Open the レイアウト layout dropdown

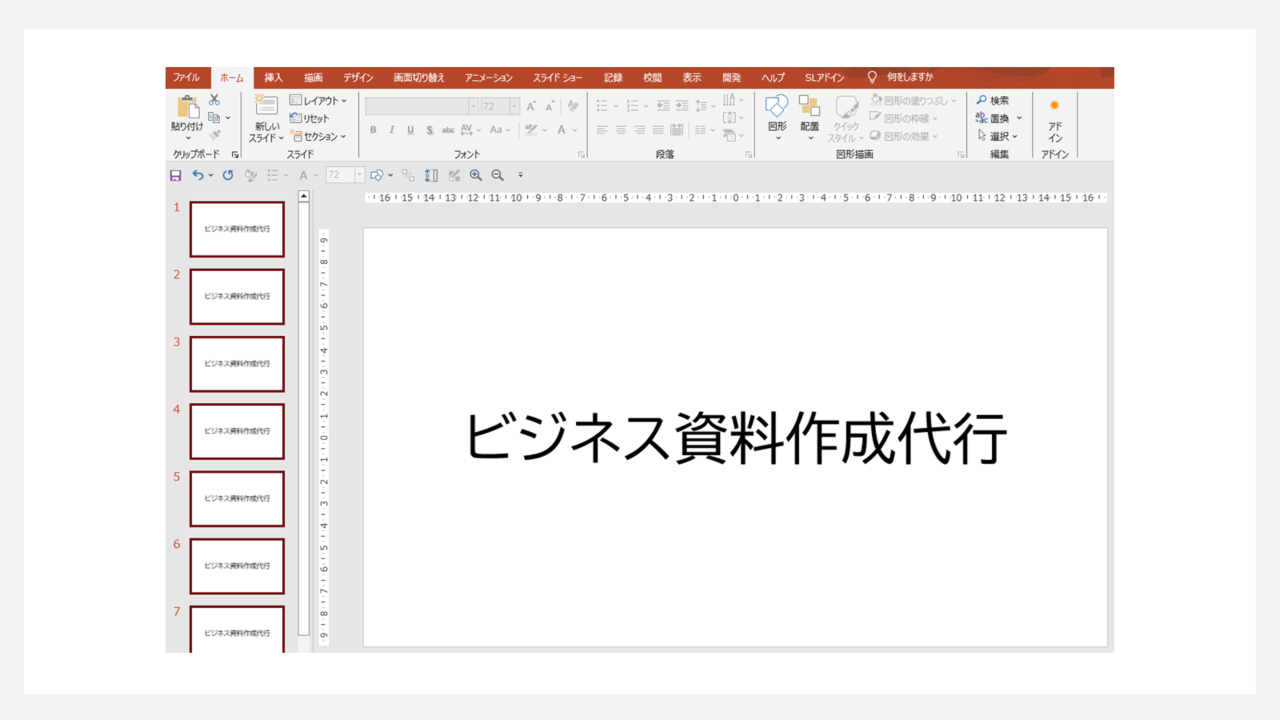pos(318,101)
